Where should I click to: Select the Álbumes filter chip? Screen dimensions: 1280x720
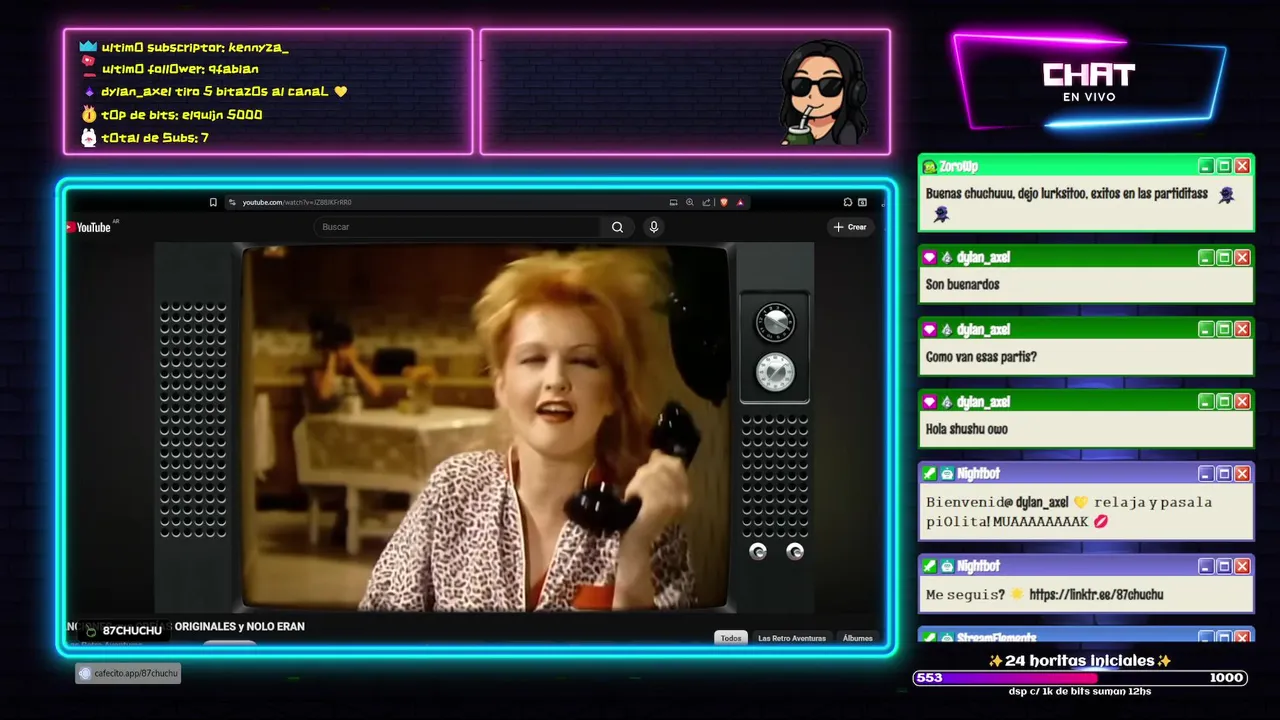[x=858, y=638]
